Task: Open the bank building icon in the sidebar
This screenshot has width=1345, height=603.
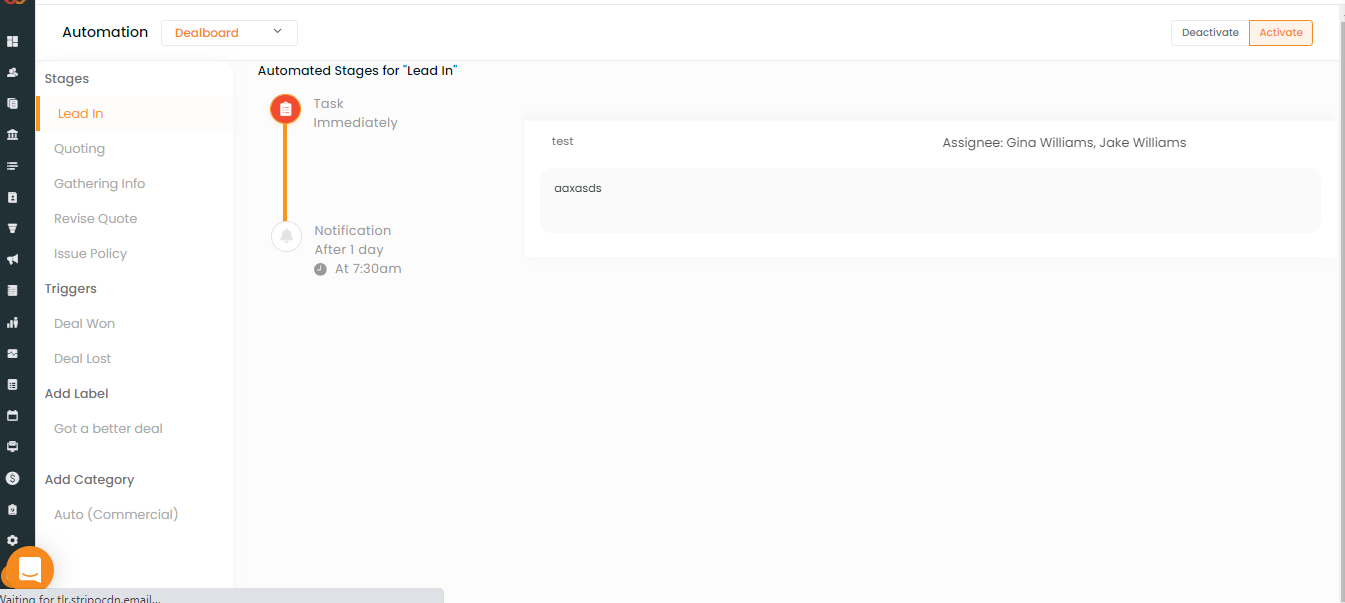Action: pos(13,134)
